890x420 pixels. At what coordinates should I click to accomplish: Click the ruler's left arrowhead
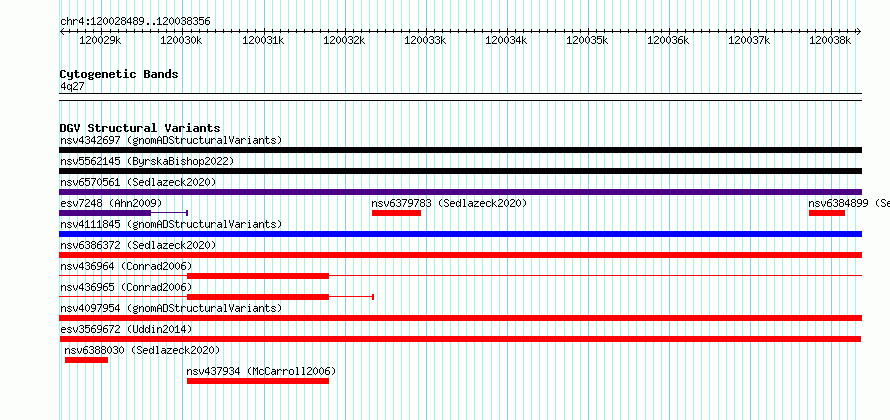62,31
